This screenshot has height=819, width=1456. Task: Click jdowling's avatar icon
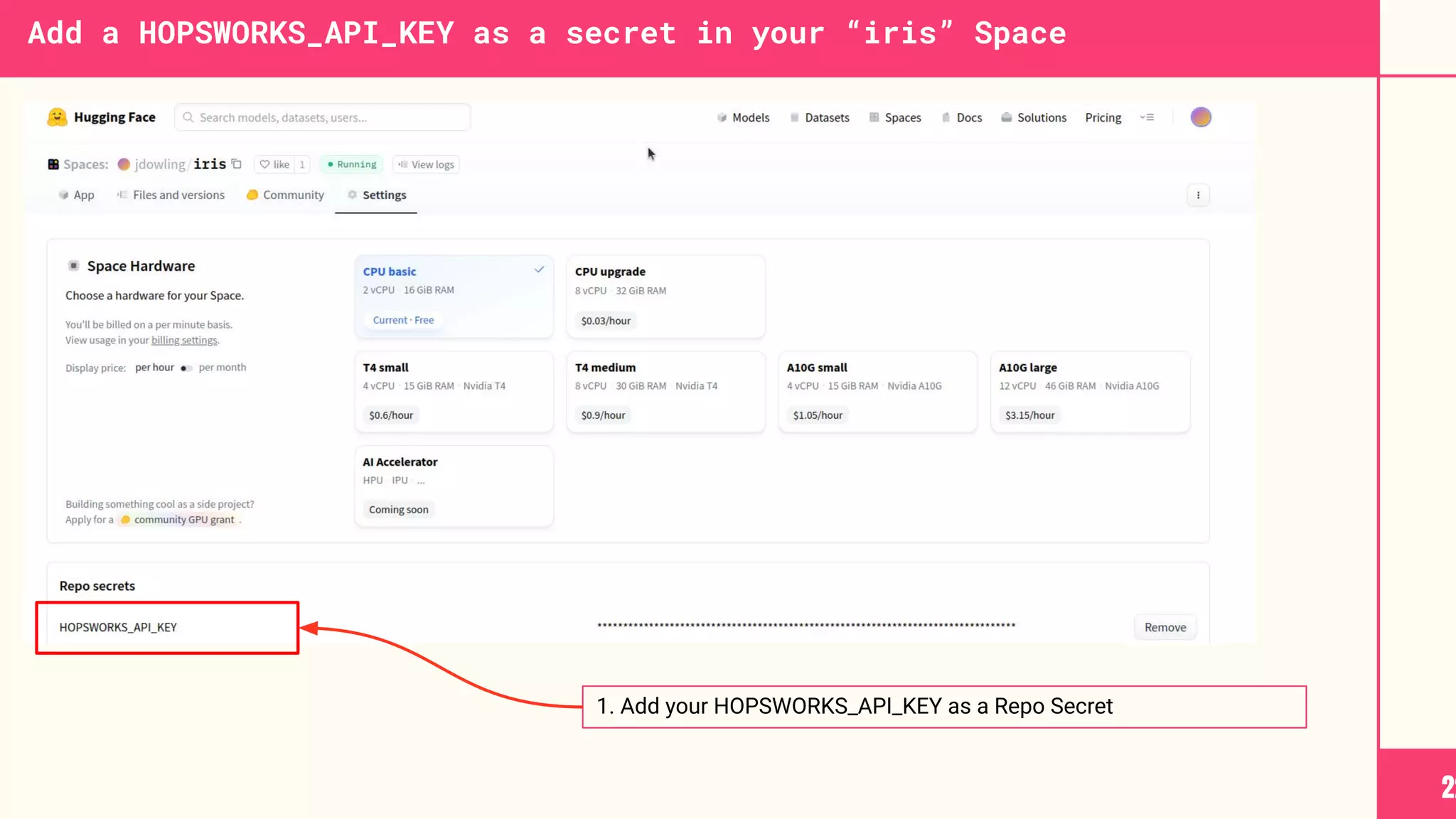pyautogui.click(x=124, y=164)
